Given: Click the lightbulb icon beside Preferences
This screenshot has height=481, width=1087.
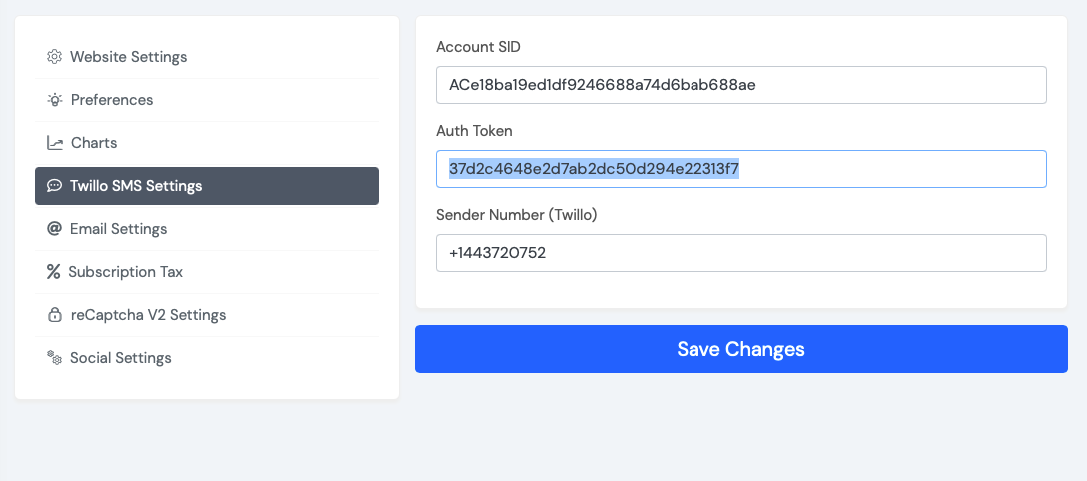Looking at the screenshot, I should tap(55, 100).
